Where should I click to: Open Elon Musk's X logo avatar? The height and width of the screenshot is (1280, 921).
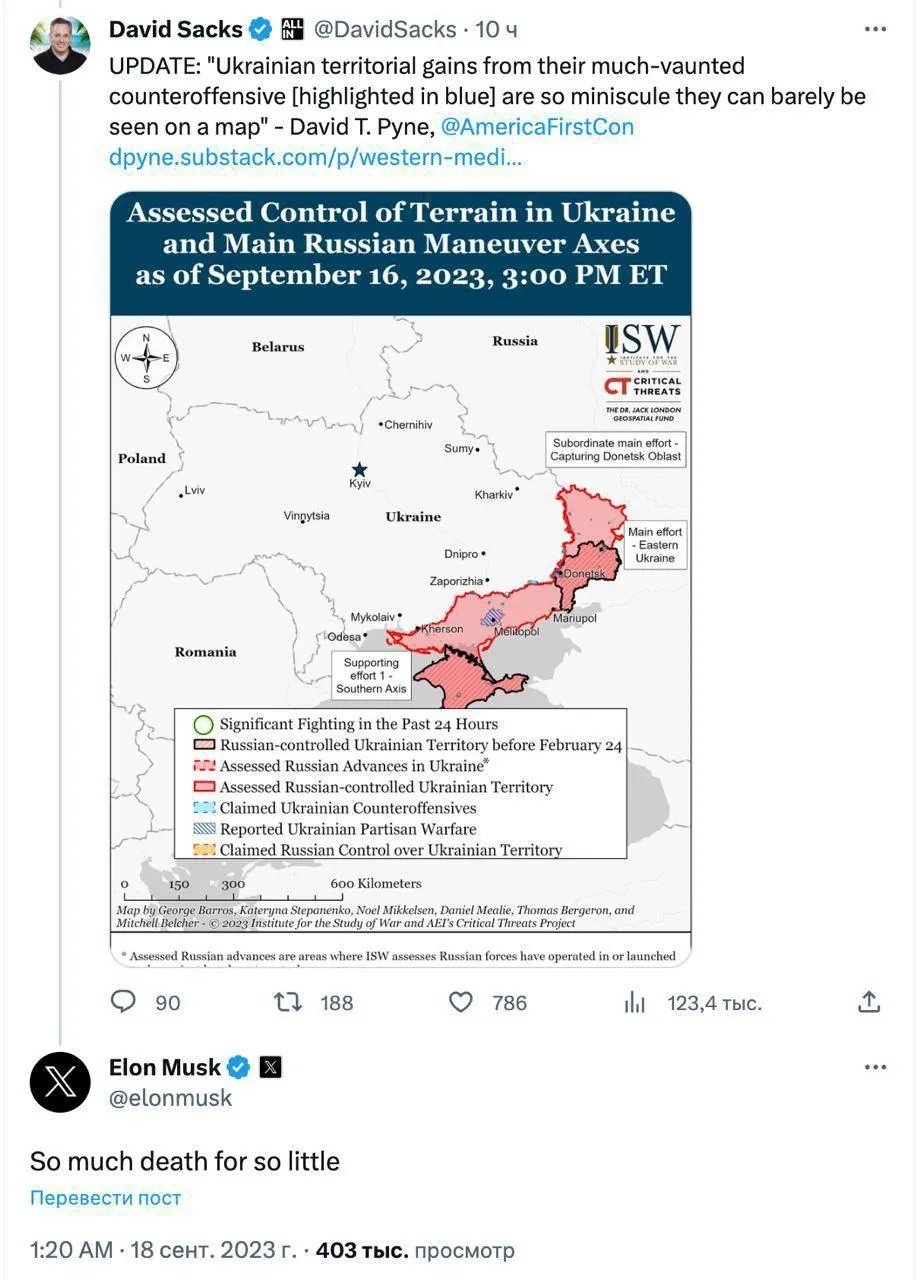[60, 1082]
